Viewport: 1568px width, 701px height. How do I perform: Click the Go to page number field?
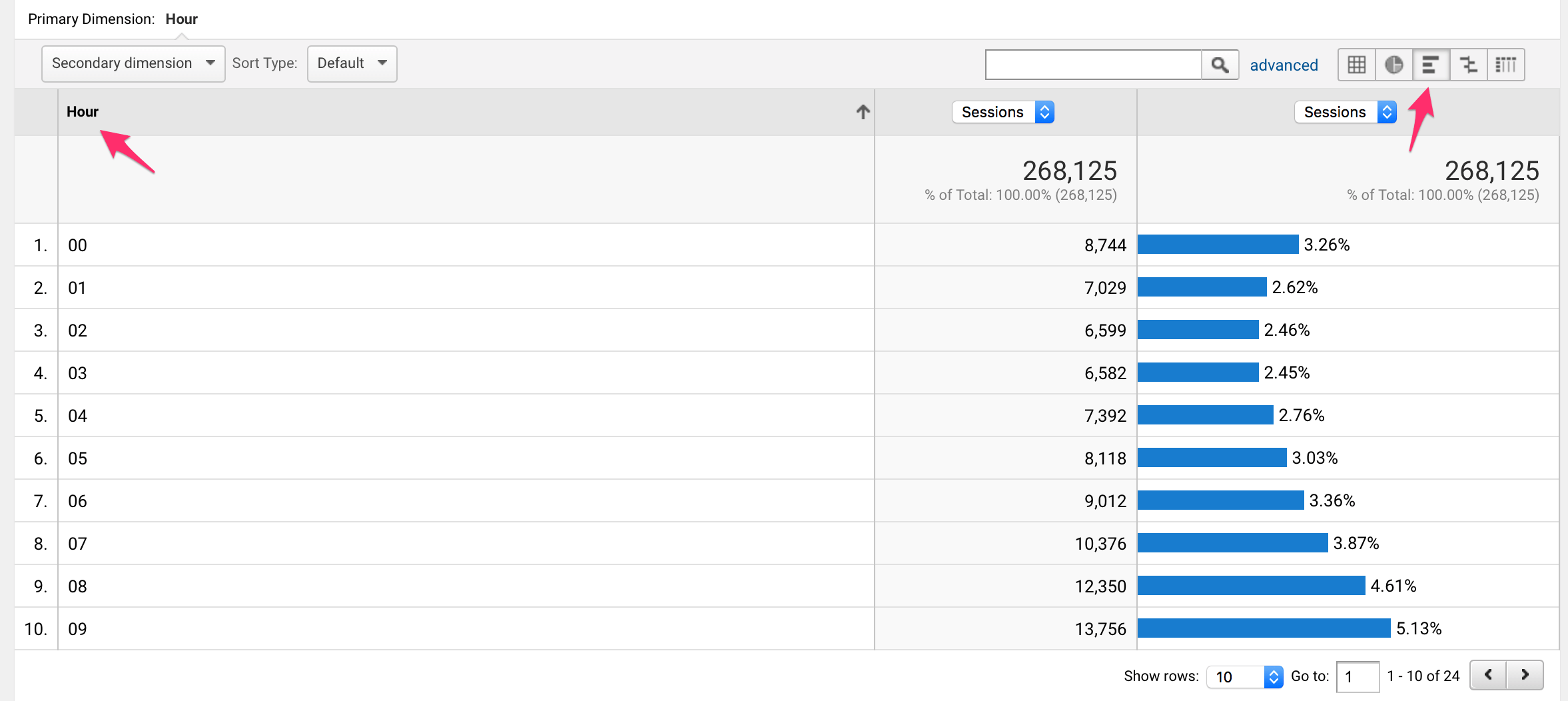[x=1357, y=676]
